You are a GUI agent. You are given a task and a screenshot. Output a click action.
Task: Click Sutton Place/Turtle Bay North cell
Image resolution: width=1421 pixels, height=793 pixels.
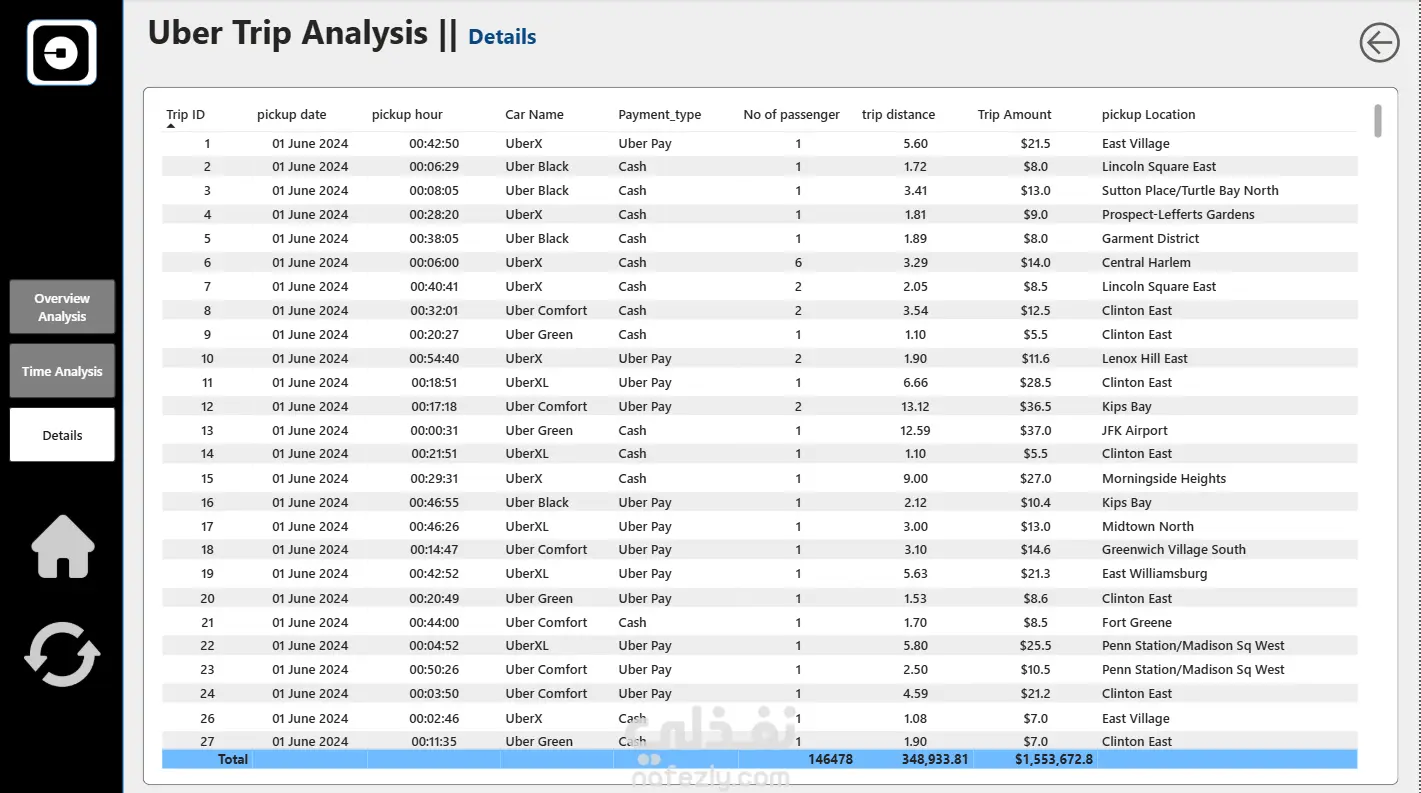(1190, 190)
